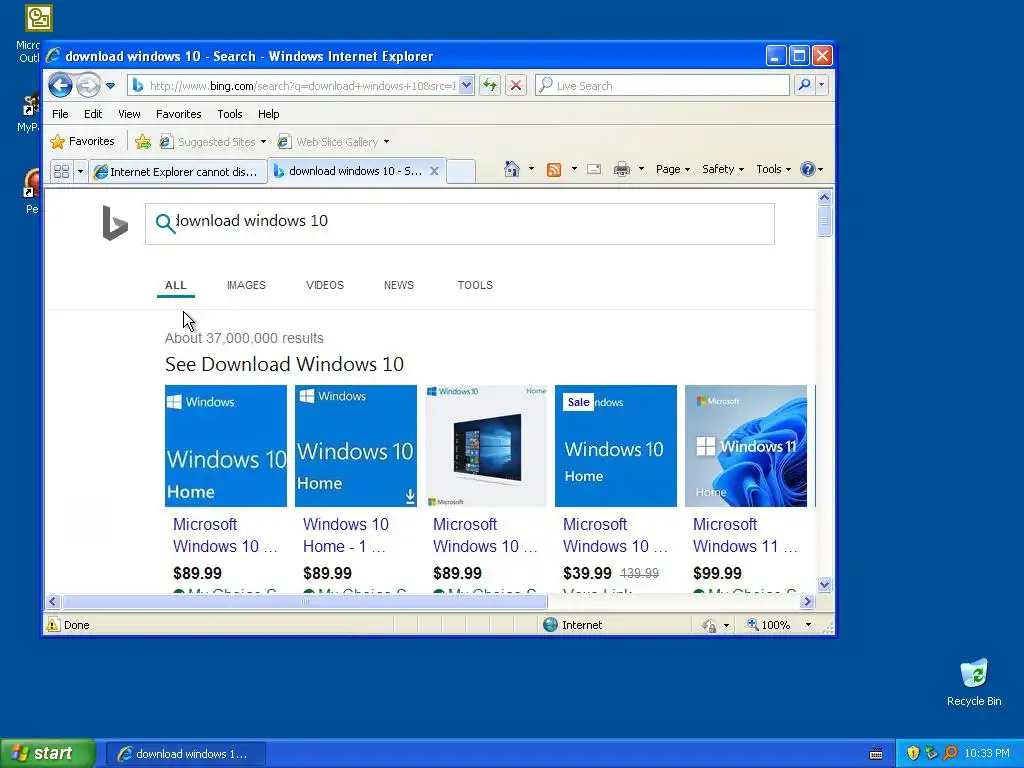Image resolution: width=1024 pixels, height=768 pixels.
Task: Open the Tools command bar menu
Action: (773, 169)
